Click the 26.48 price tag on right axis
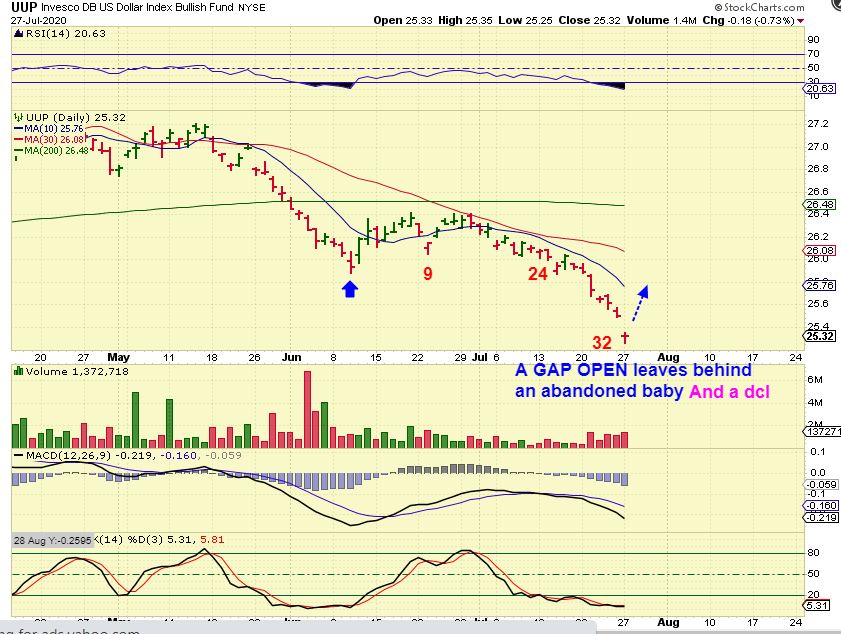Viewport: 841px width, 634px height. click(820, 204)
